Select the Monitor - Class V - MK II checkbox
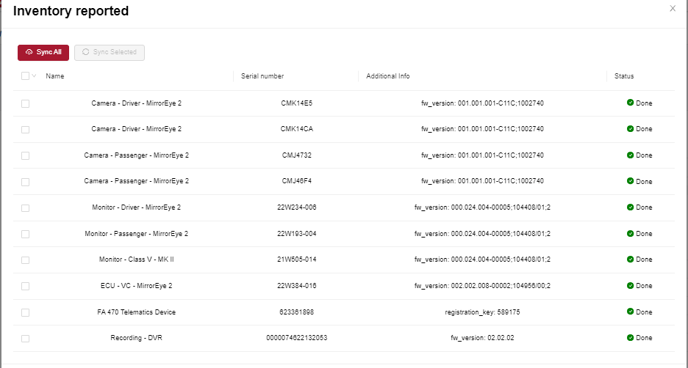Image resolution: width=688 pixels, height=368 pixels. coord(25,260)
